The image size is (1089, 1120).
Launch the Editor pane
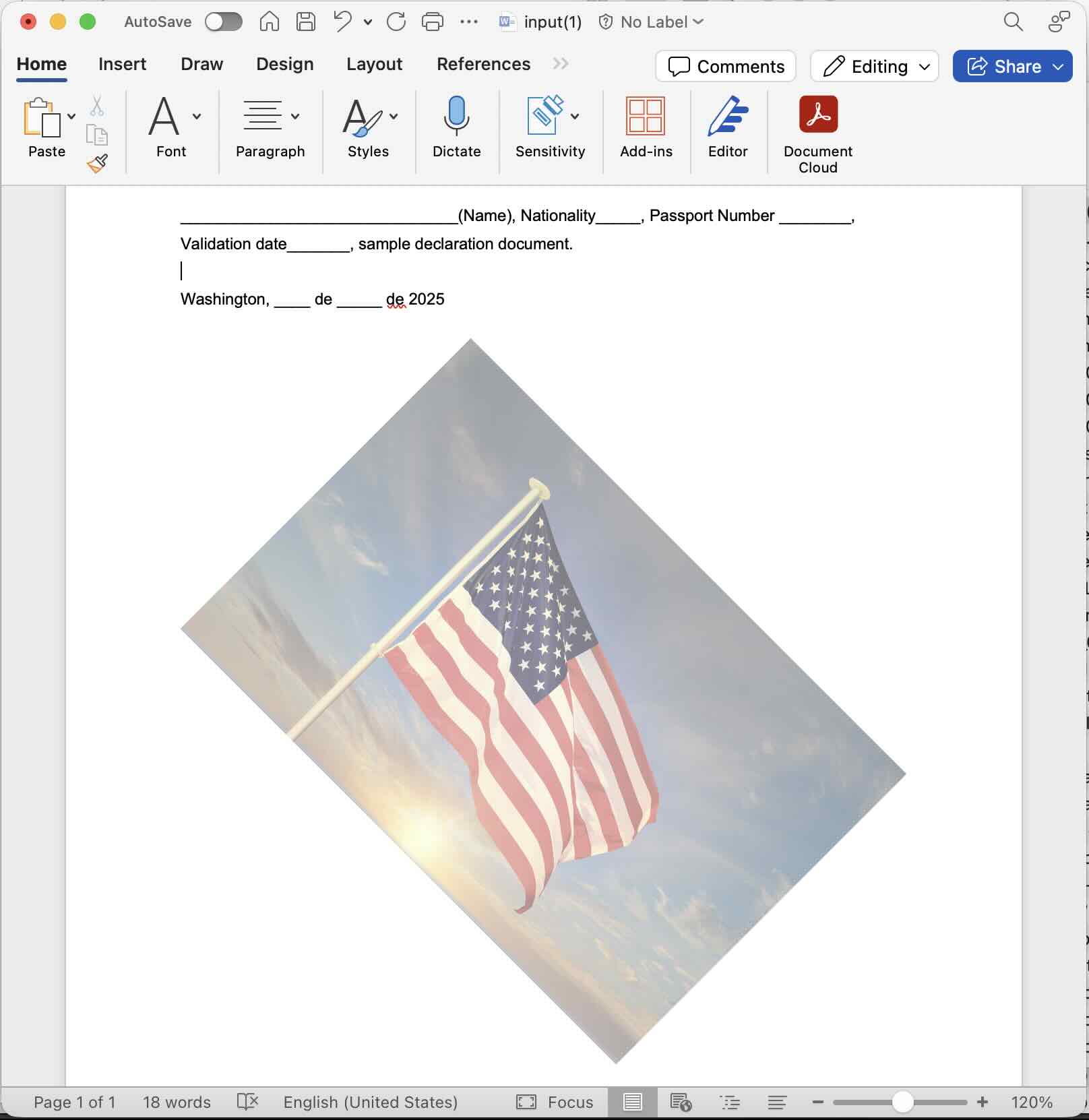[728, 128]
